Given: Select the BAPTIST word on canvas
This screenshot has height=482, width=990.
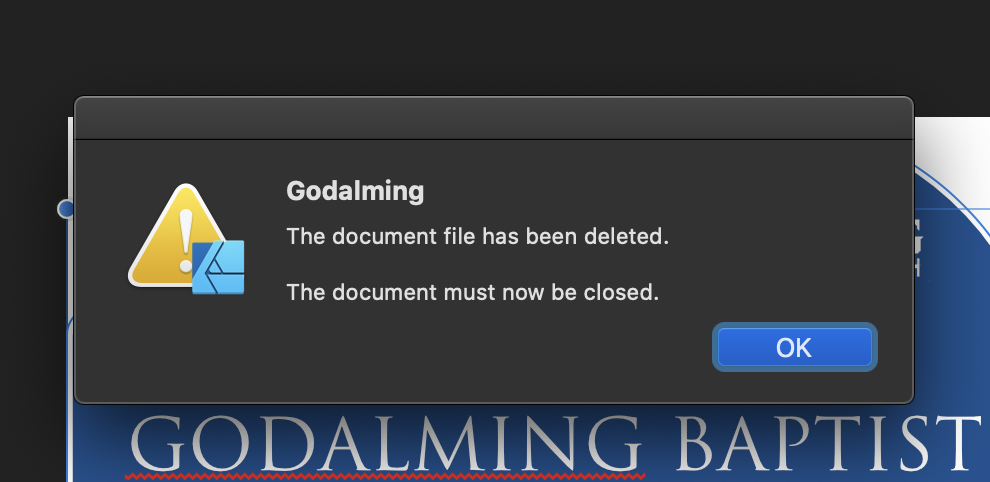Looking at the screenshot, I should [x=827, y=443].
